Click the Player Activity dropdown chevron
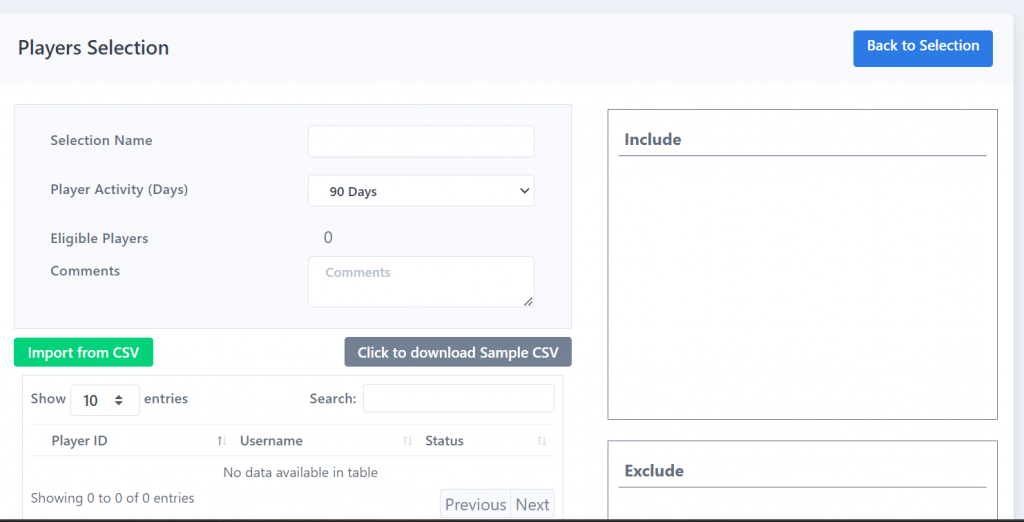1024x522 pixels. point(524,191)
